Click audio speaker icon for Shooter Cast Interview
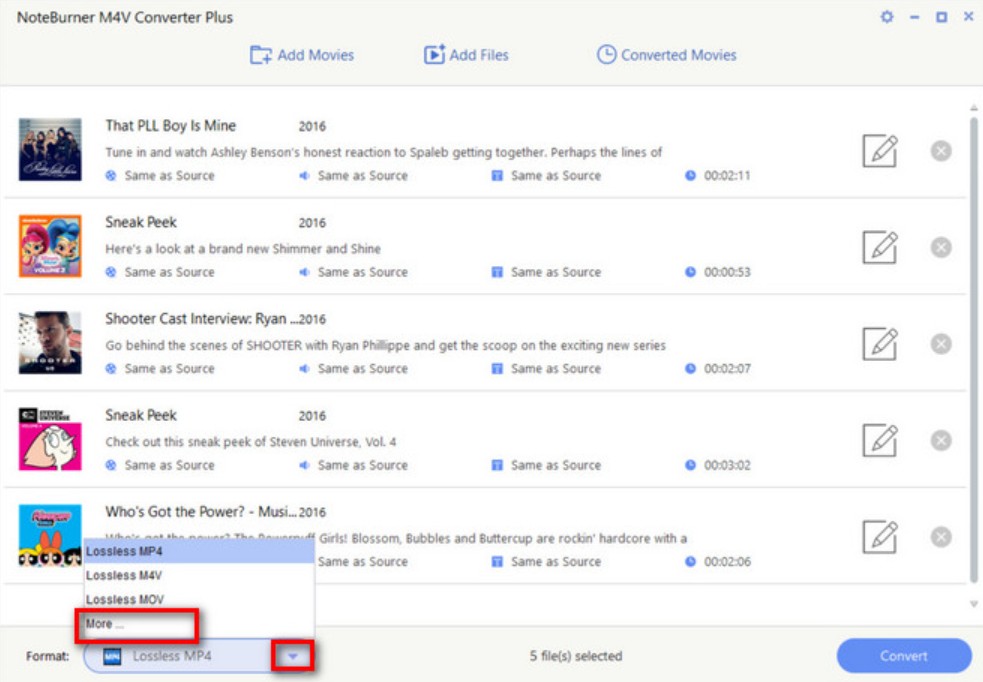 click(304, 369)
